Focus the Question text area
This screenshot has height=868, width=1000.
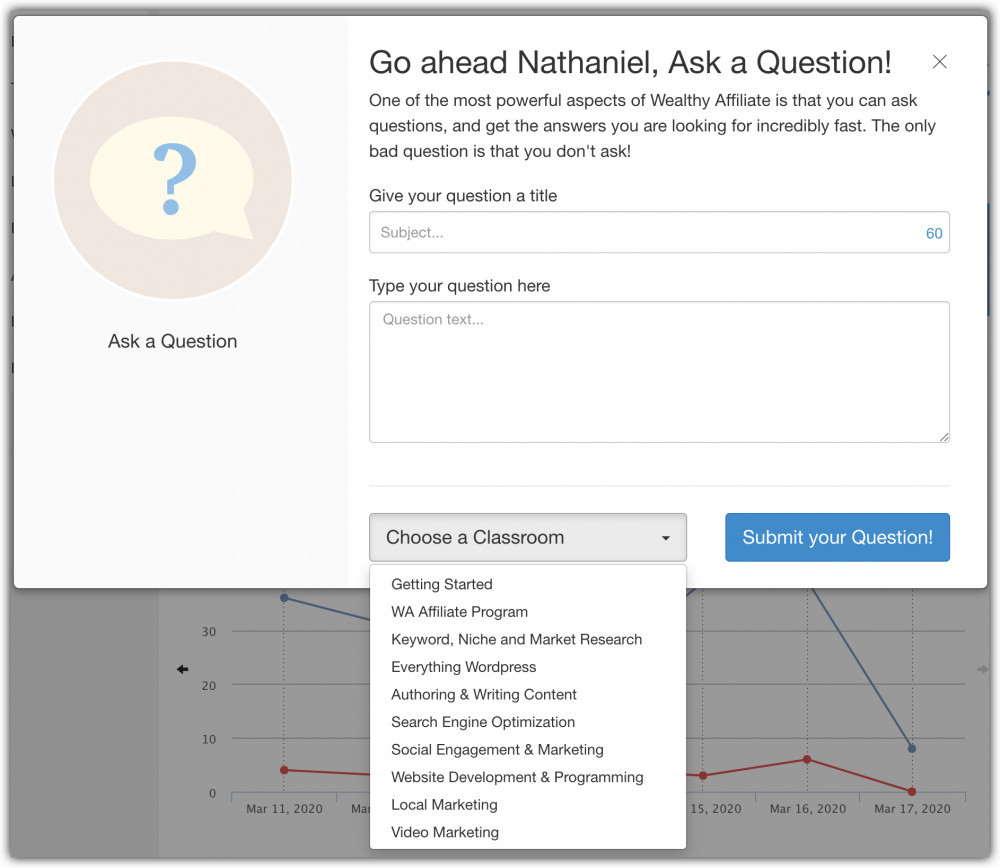(659, 372)
